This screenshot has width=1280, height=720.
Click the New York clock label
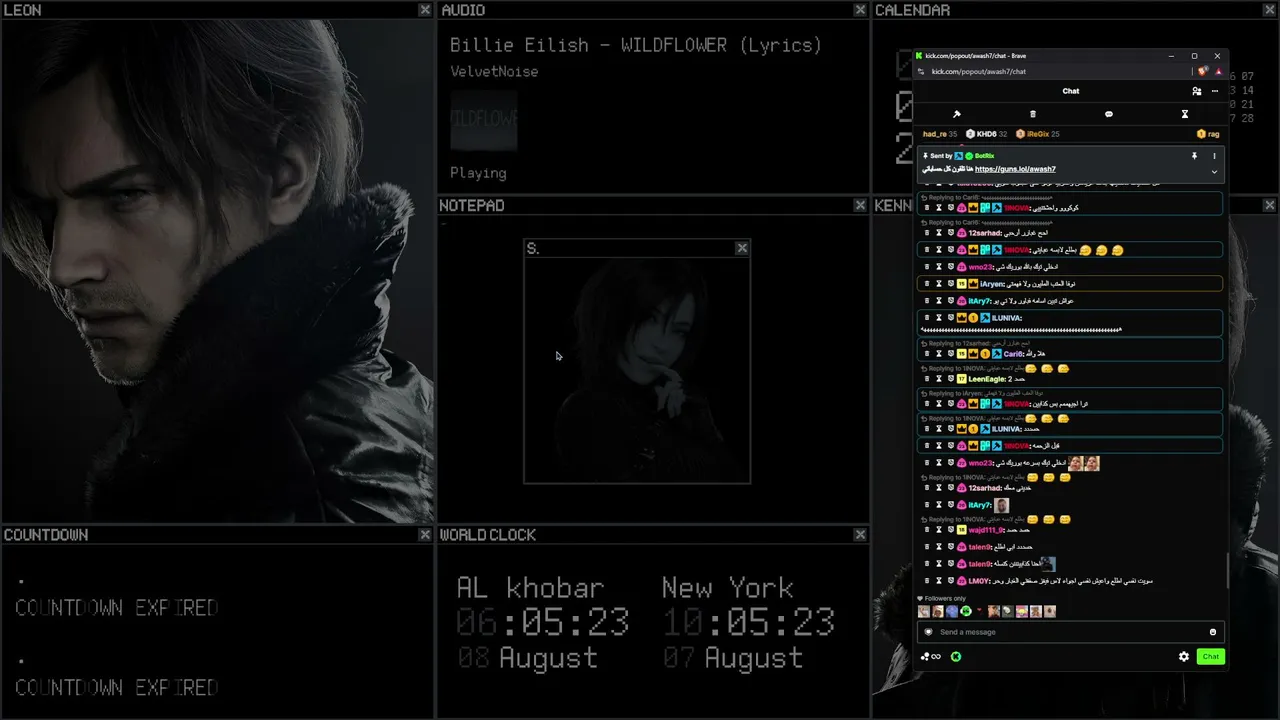pos(727,588)
